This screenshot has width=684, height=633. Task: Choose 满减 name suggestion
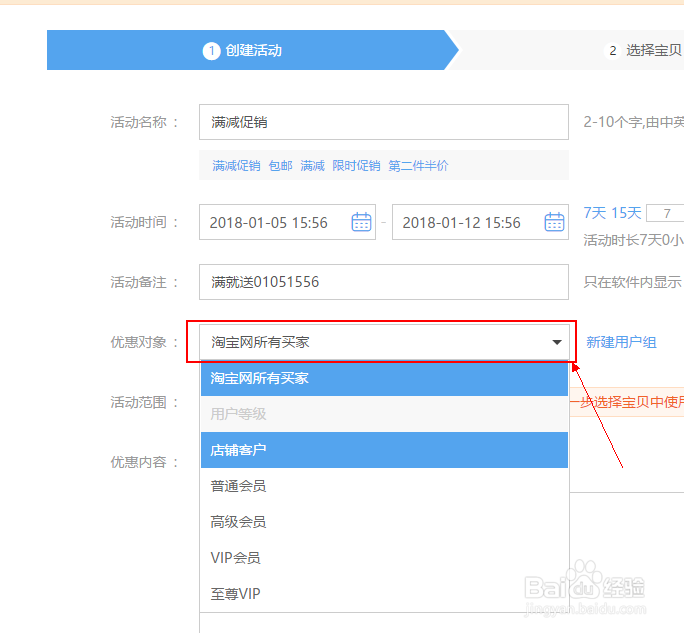point(312,166)
